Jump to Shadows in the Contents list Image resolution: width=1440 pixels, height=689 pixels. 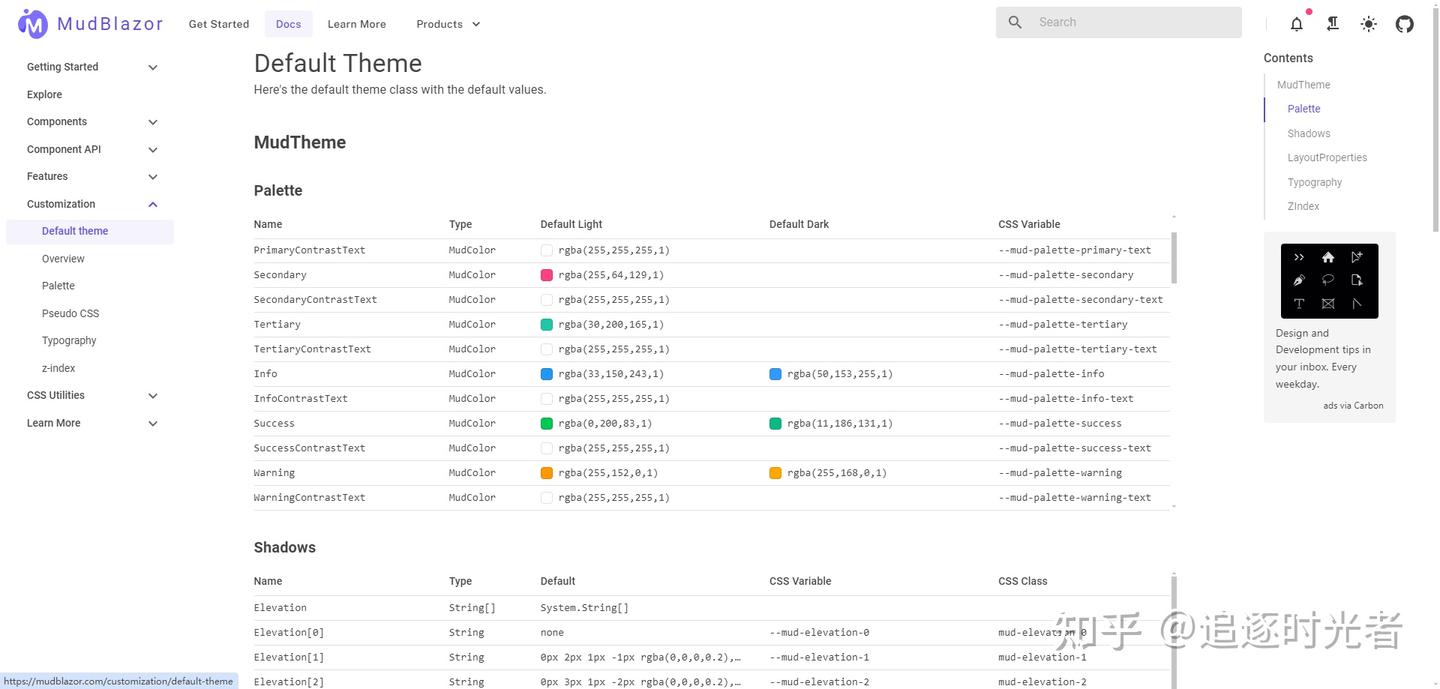(x=1308, y=133)
